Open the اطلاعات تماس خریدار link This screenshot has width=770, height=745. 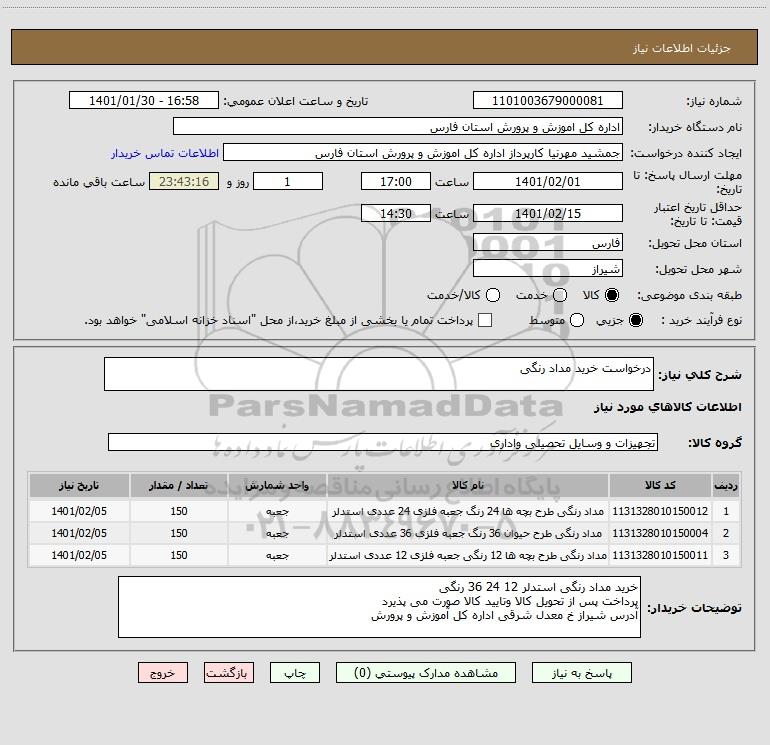click(x=165, y=153)
